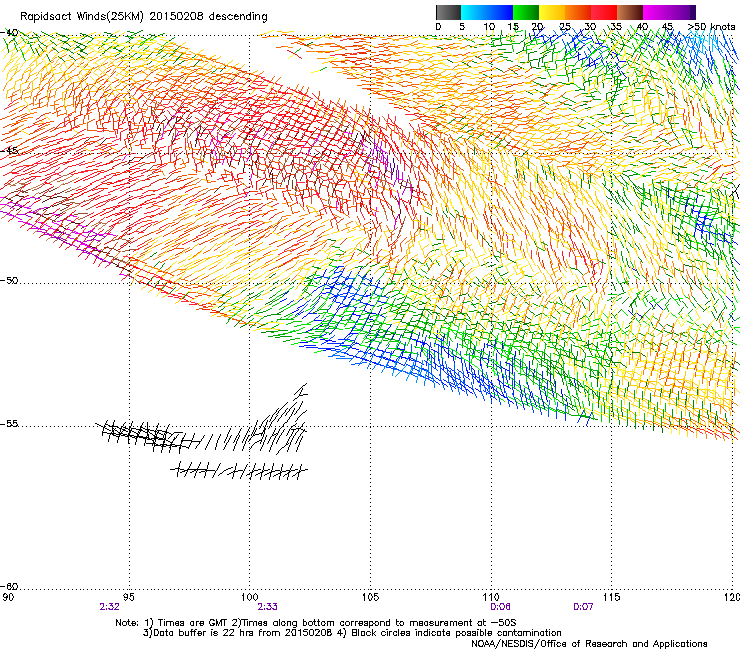Click the latitude label '-45'

[9, 151]
